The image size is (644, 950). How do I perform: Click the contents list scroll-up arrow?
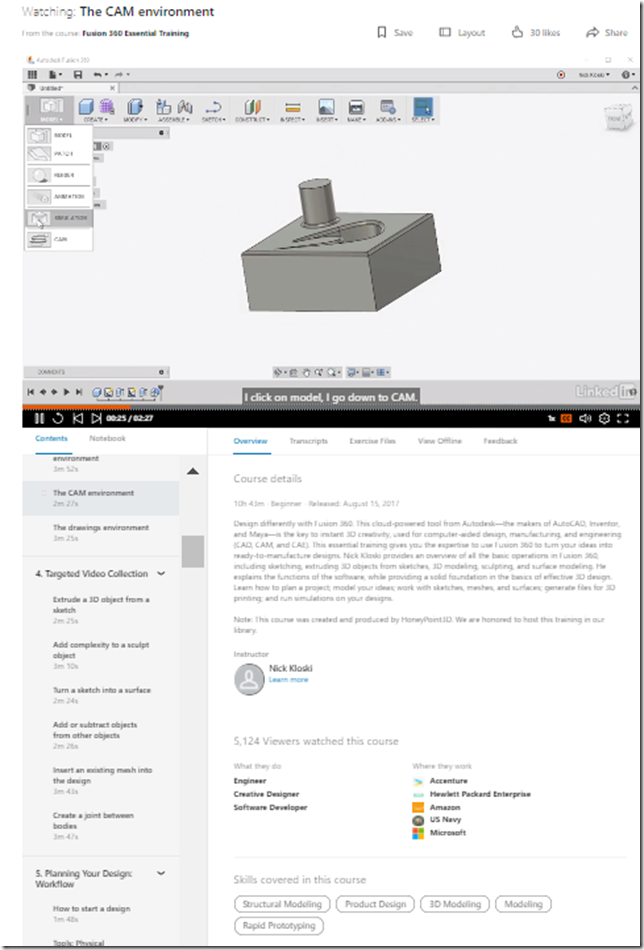[x=192, y=471]
